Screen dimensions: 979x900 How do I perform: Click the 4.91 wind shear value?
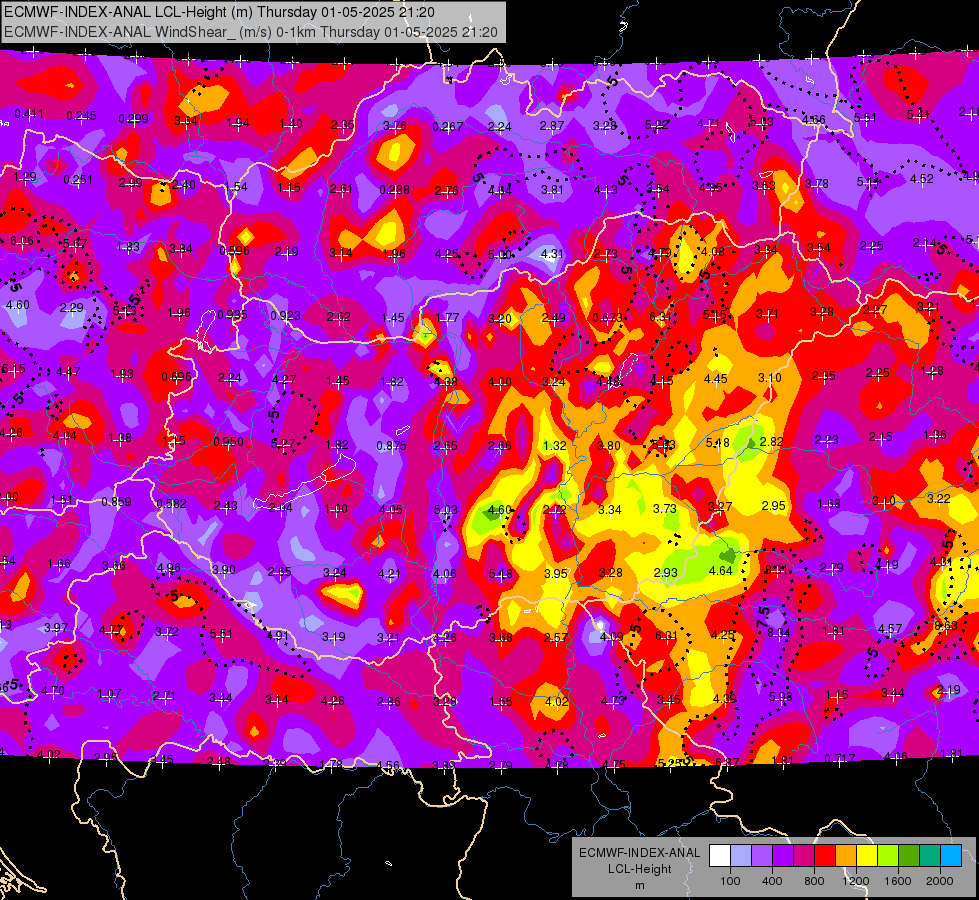(x=277, y=636)
